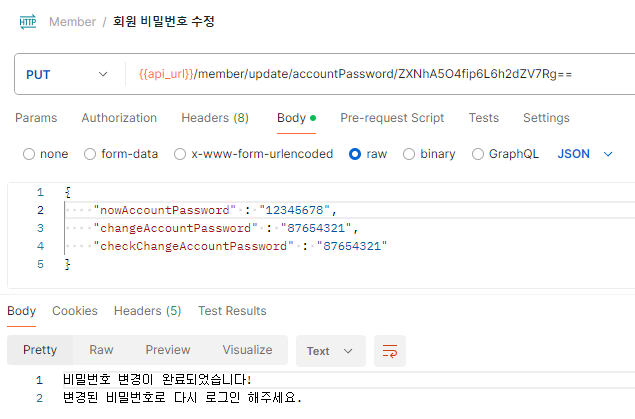This screenshot has height=419, width=635.
Task: Switch to the Test Results tab
Action: (232, 311)
